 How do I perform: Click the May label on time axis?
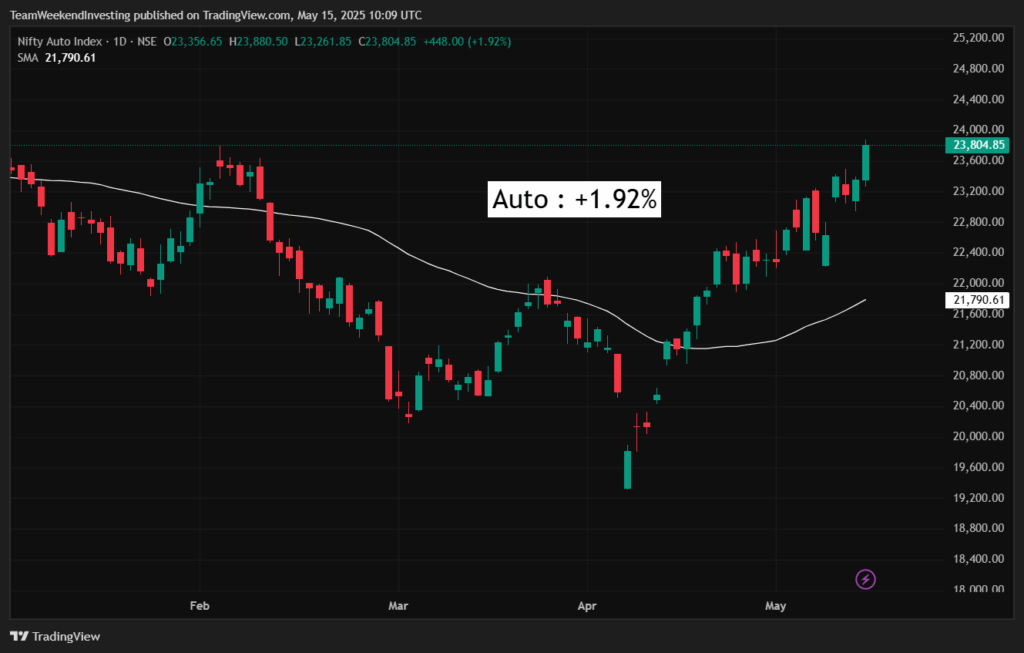tap(775, 606)
